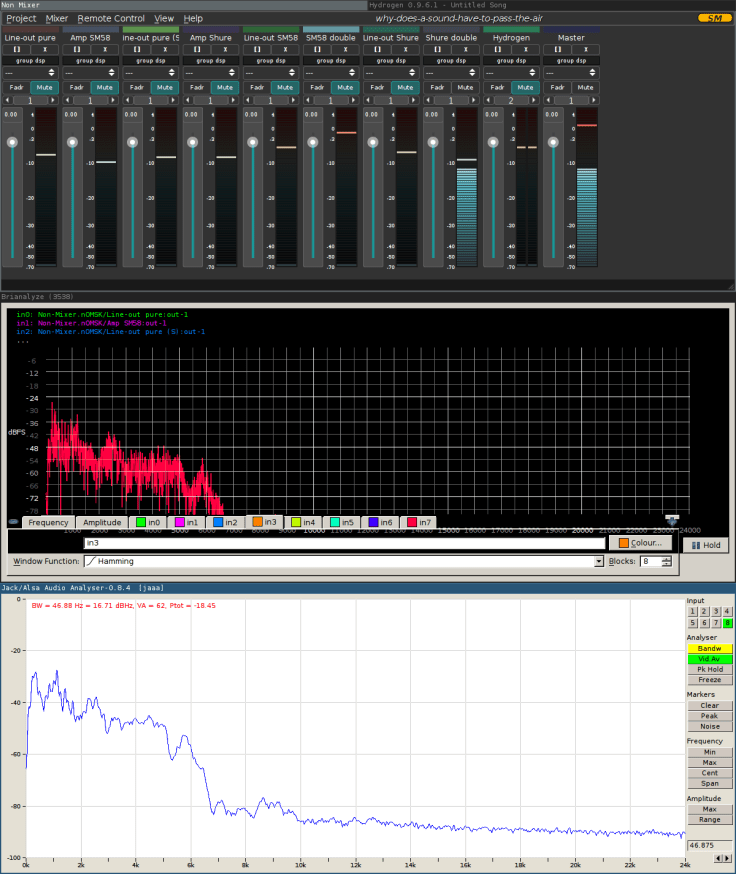Viewport: 736px width, 874px height.
Task: Select input 8 in the JAAA analyser
Action: pos(728,623)
